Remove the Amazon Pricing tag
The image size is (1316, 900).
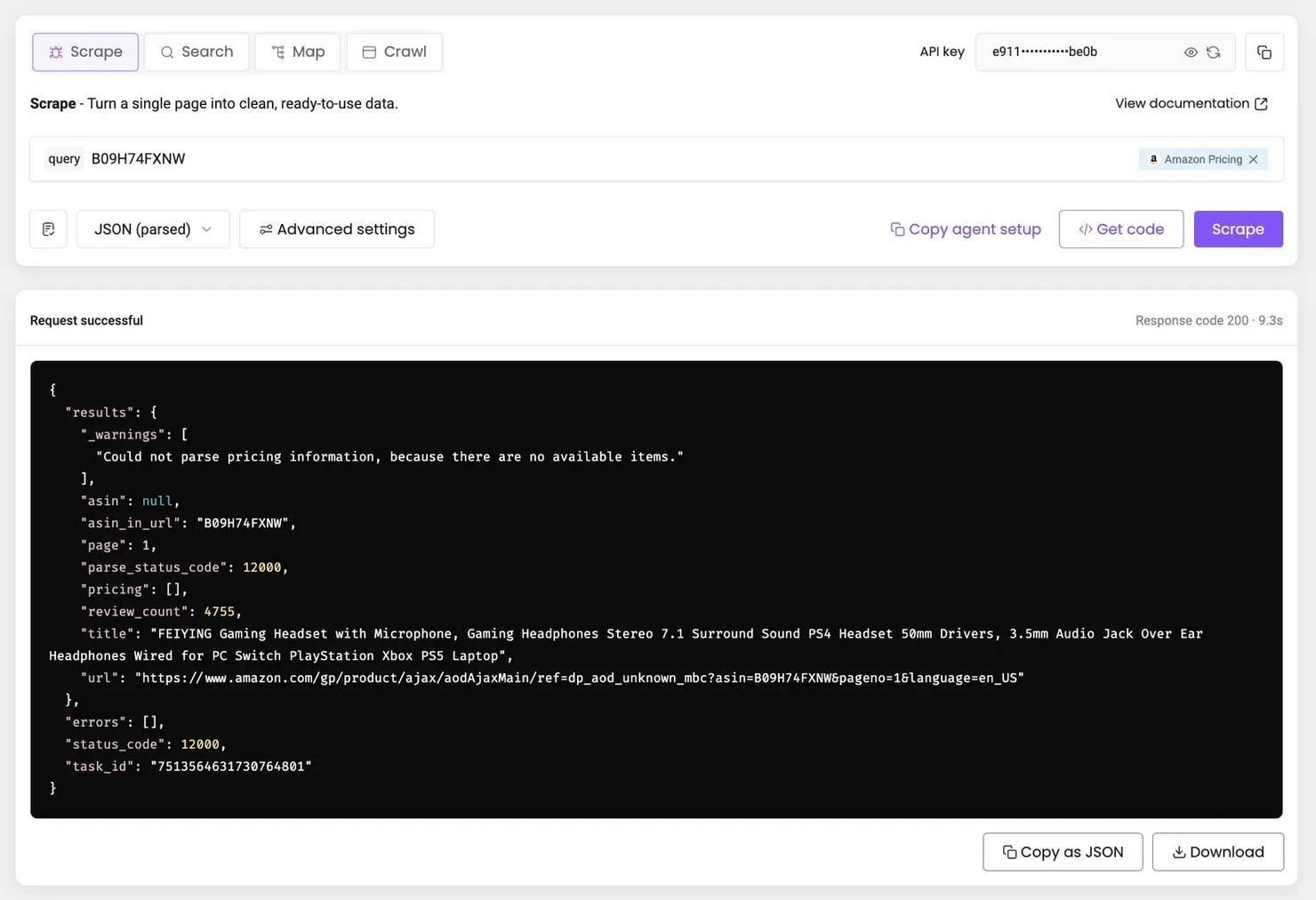[x=1254, y=159]
